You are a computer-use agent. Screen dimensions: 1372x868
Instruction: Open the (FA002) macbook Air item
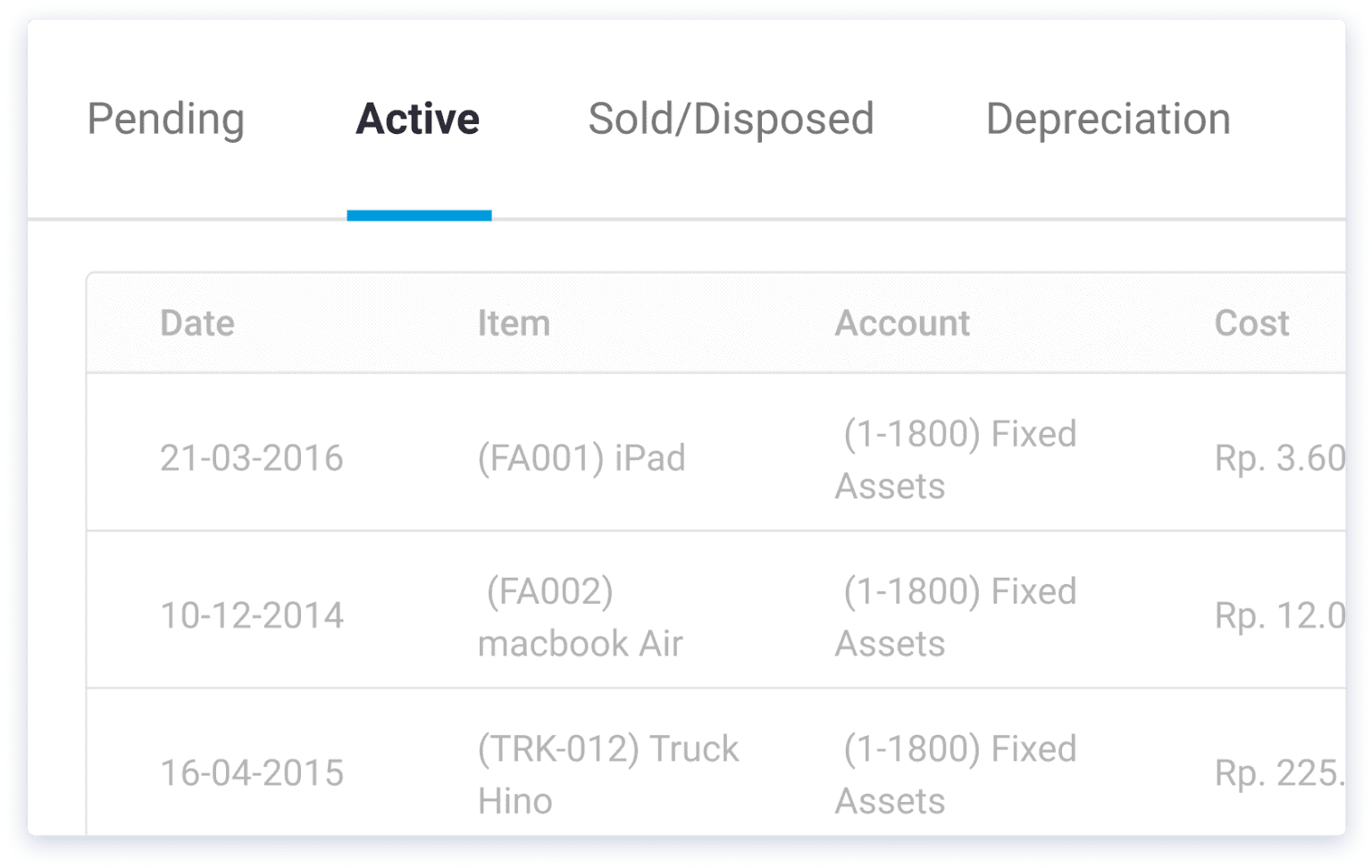(x=581, y=616)
